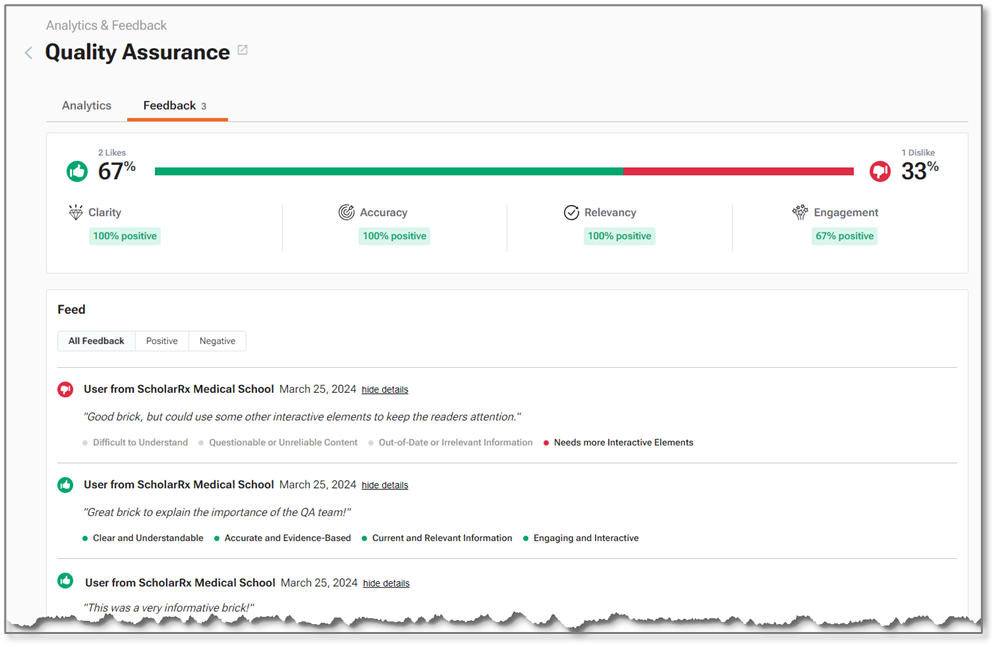Filter feed by Negative feedback
Image resolution: width=996 pixels, height=647 pixels.
[217, 341]
